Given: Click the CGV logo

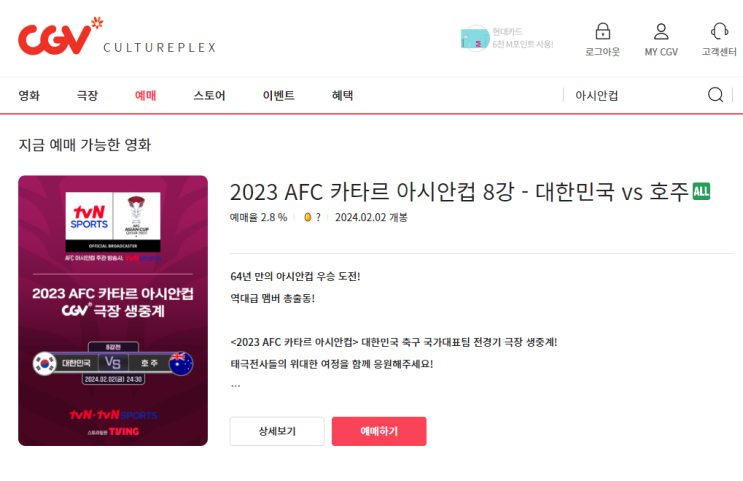Looking at the screenshot, I should pos(60,36).
